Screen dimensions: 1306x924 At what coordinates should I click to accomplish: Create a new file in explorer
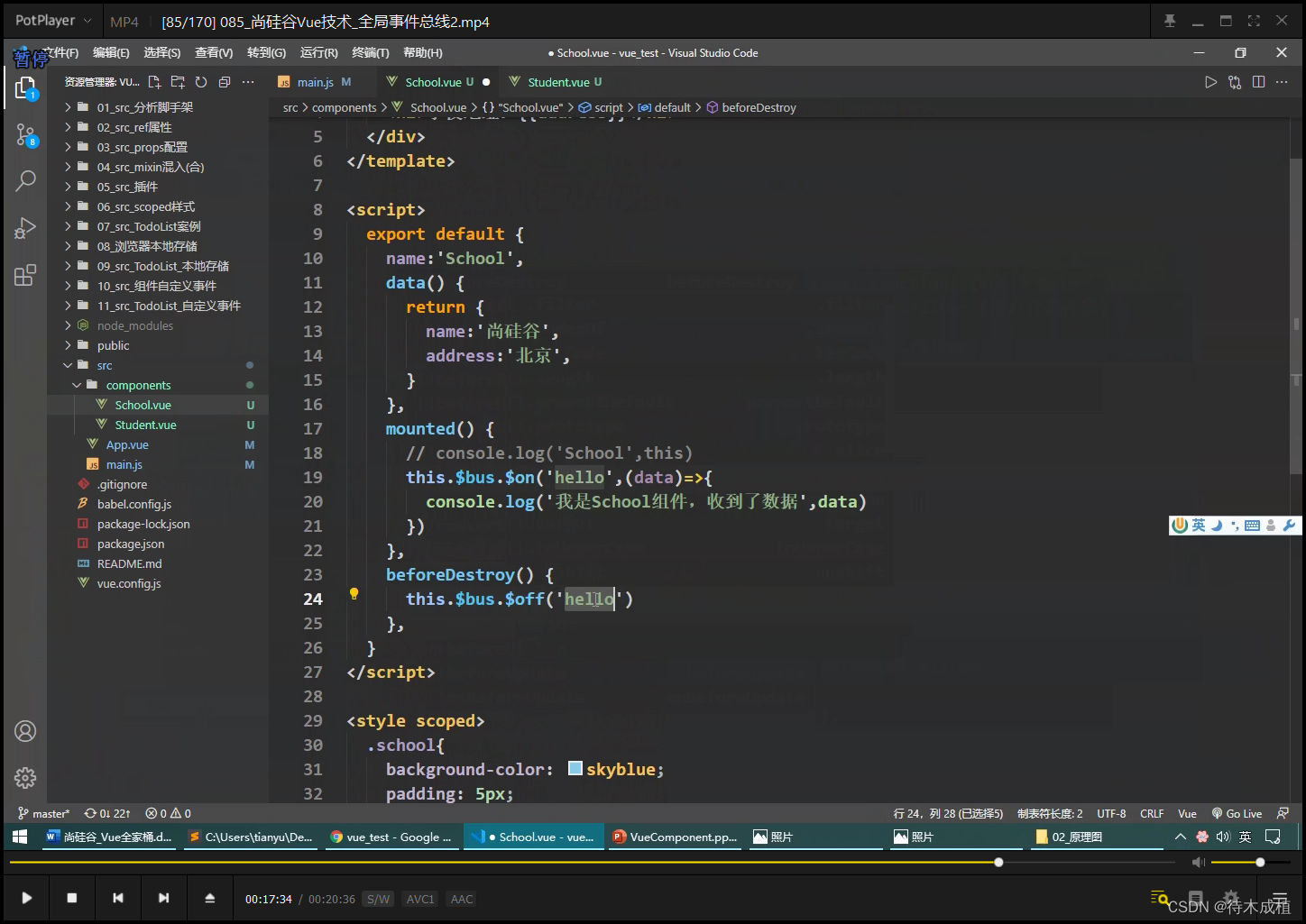click(x=154, y=82)
